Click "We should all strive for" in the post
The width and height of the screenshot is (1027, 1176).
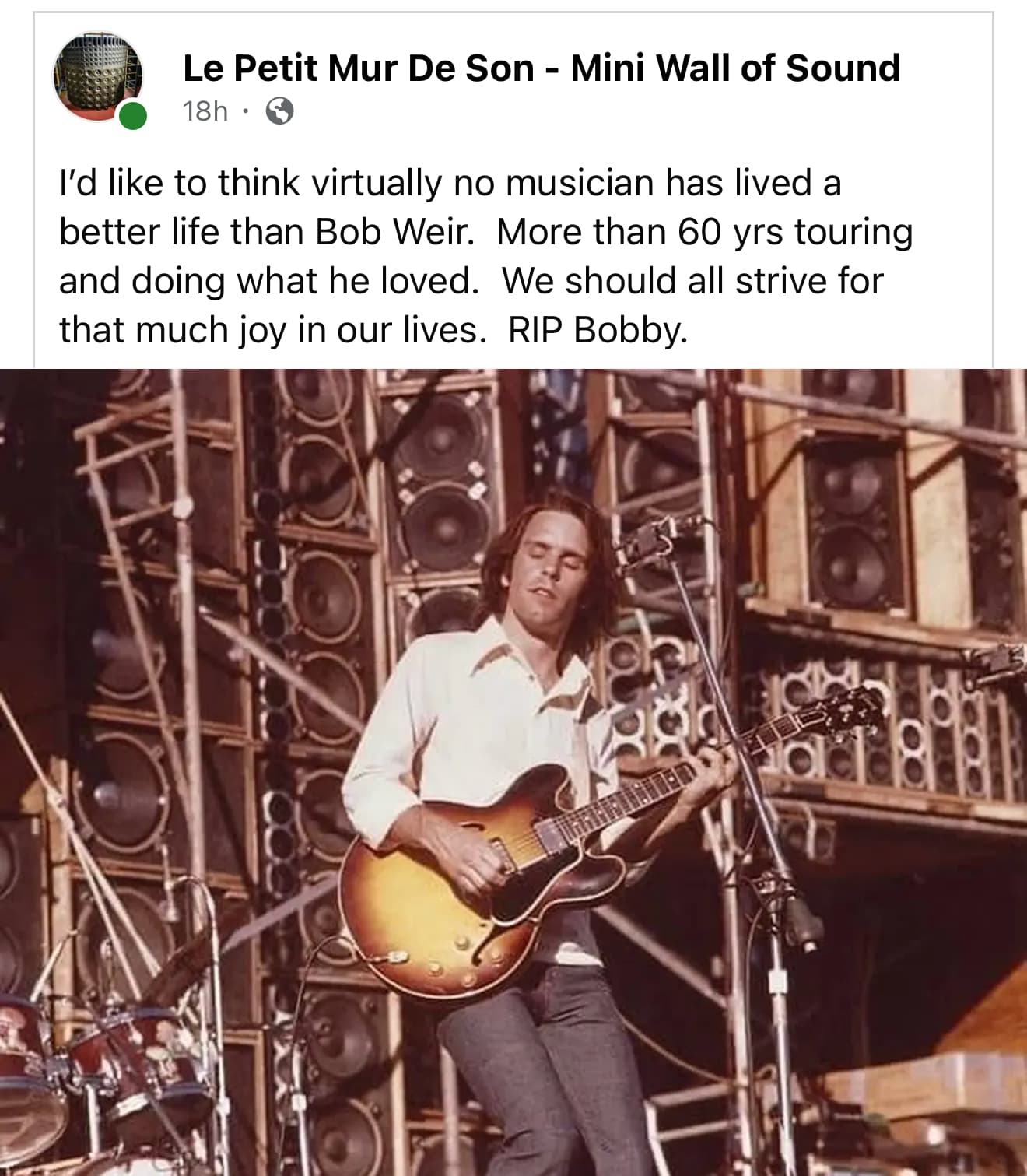[x=692, y=281]
